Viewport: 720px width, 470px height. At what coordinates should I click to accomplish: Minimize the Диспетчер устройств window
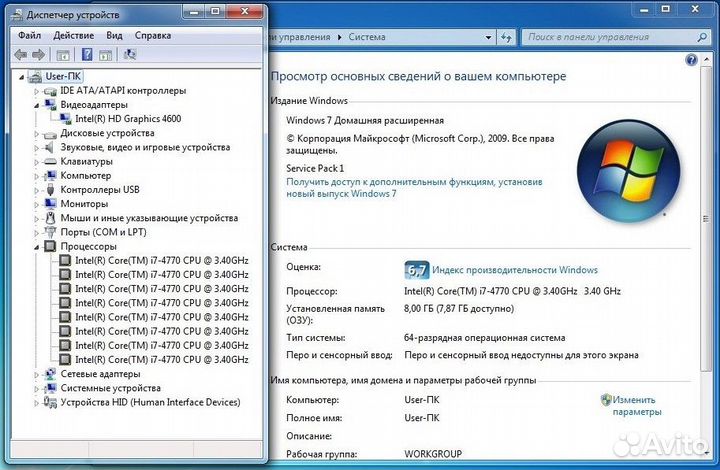point(194,11)
